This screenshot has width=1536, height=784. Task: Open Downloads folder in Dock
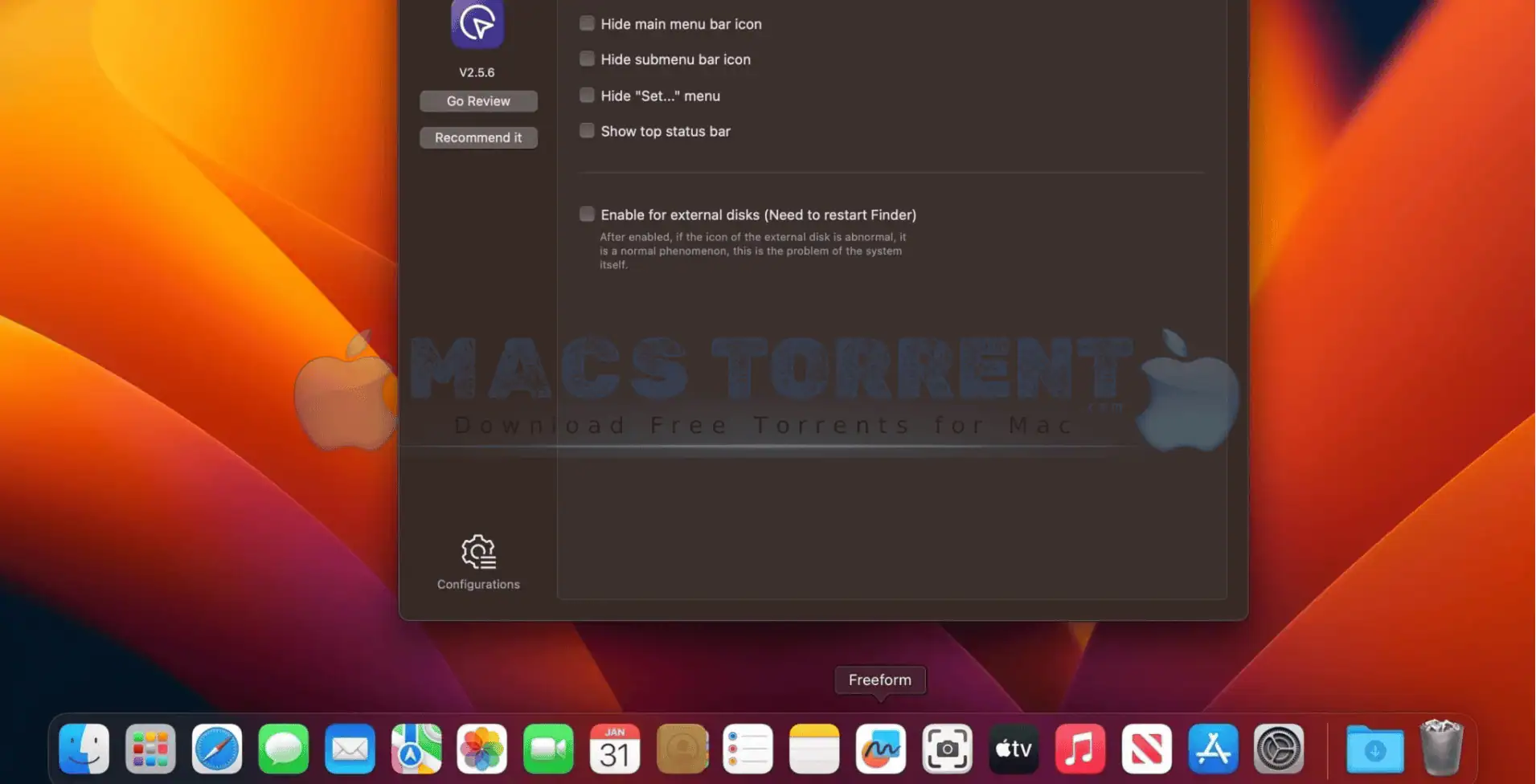click(1375, 749)
